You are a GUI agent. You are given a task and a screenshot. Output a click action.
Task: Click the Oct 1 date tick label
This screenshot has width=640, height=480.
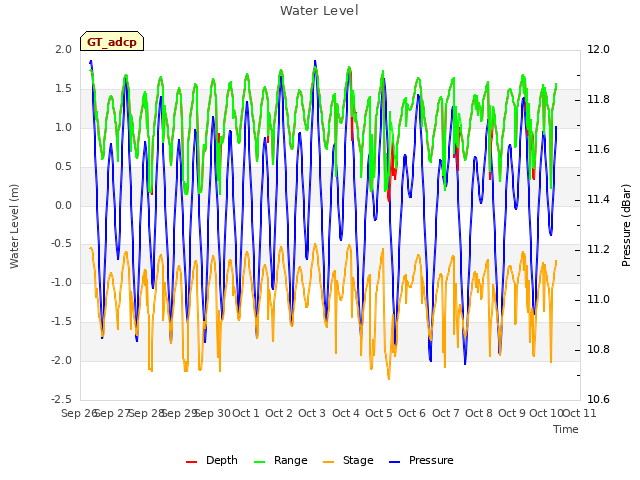tap(246, 413)
